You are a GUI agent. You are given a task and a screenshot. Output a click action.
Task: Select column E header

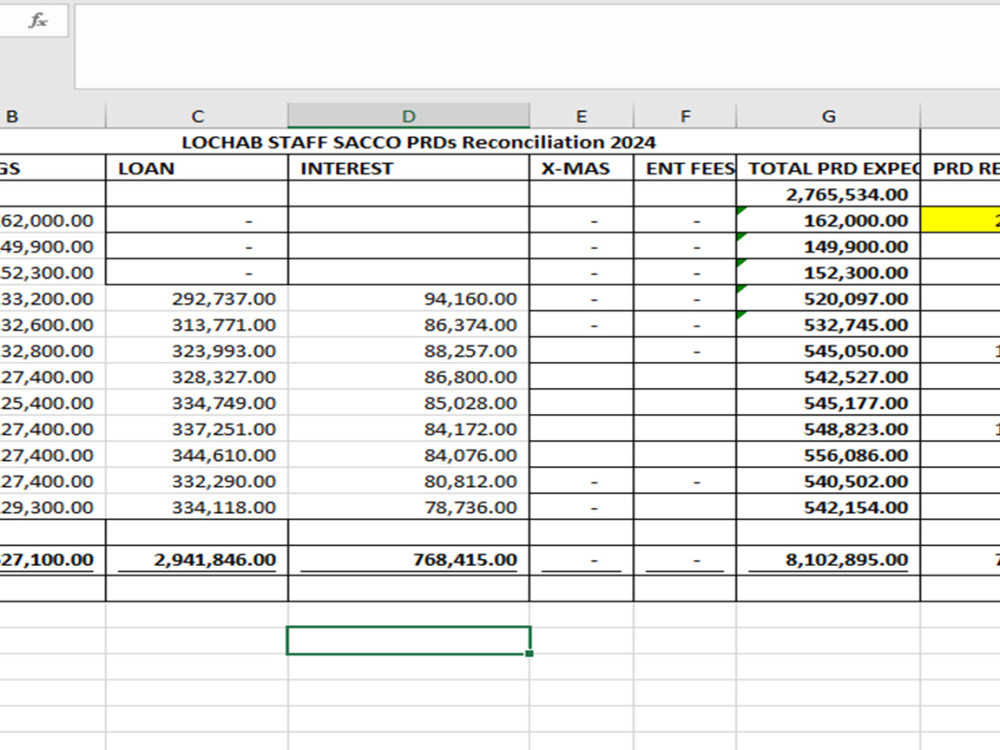tap(581, 116)
